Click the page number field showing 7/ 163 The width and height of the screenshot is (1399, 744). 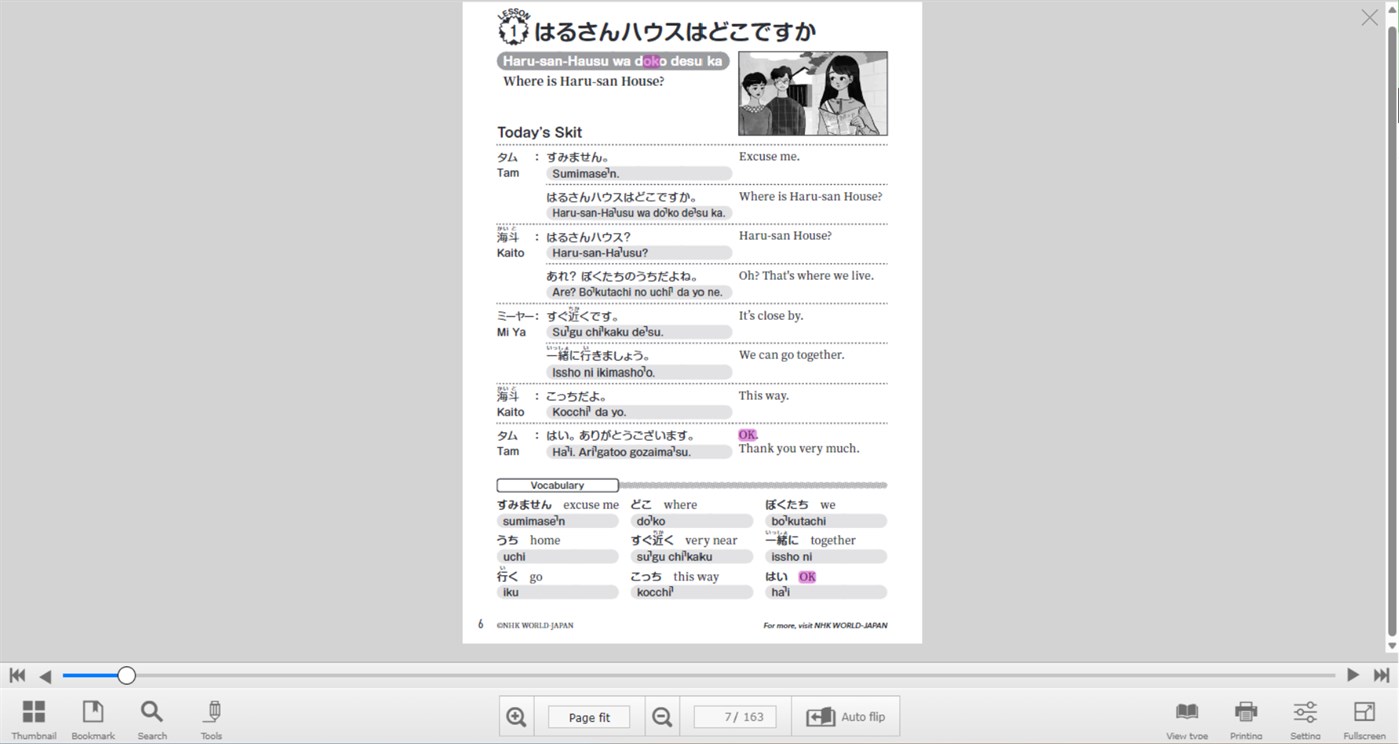(735, 717)
